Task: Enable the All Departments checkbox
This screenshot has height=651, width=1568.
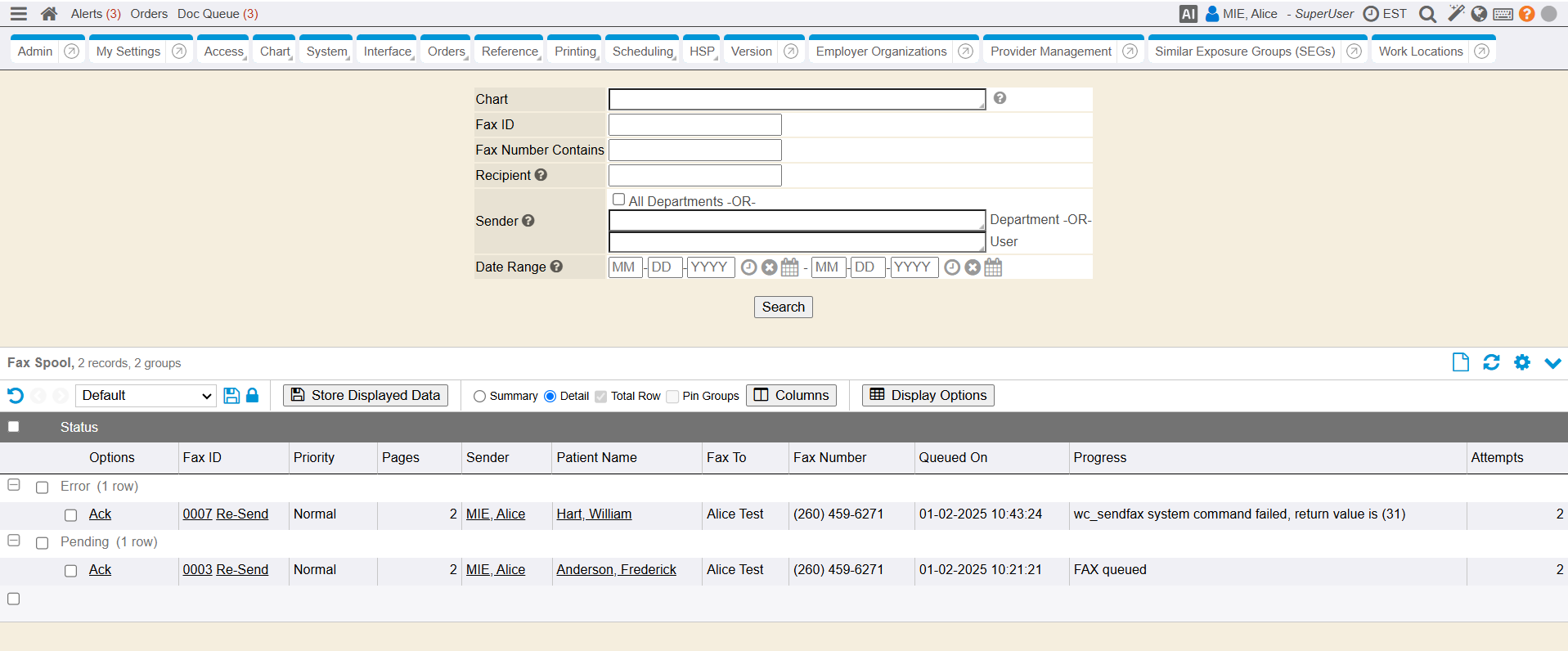Action: [x=618, y=200]
